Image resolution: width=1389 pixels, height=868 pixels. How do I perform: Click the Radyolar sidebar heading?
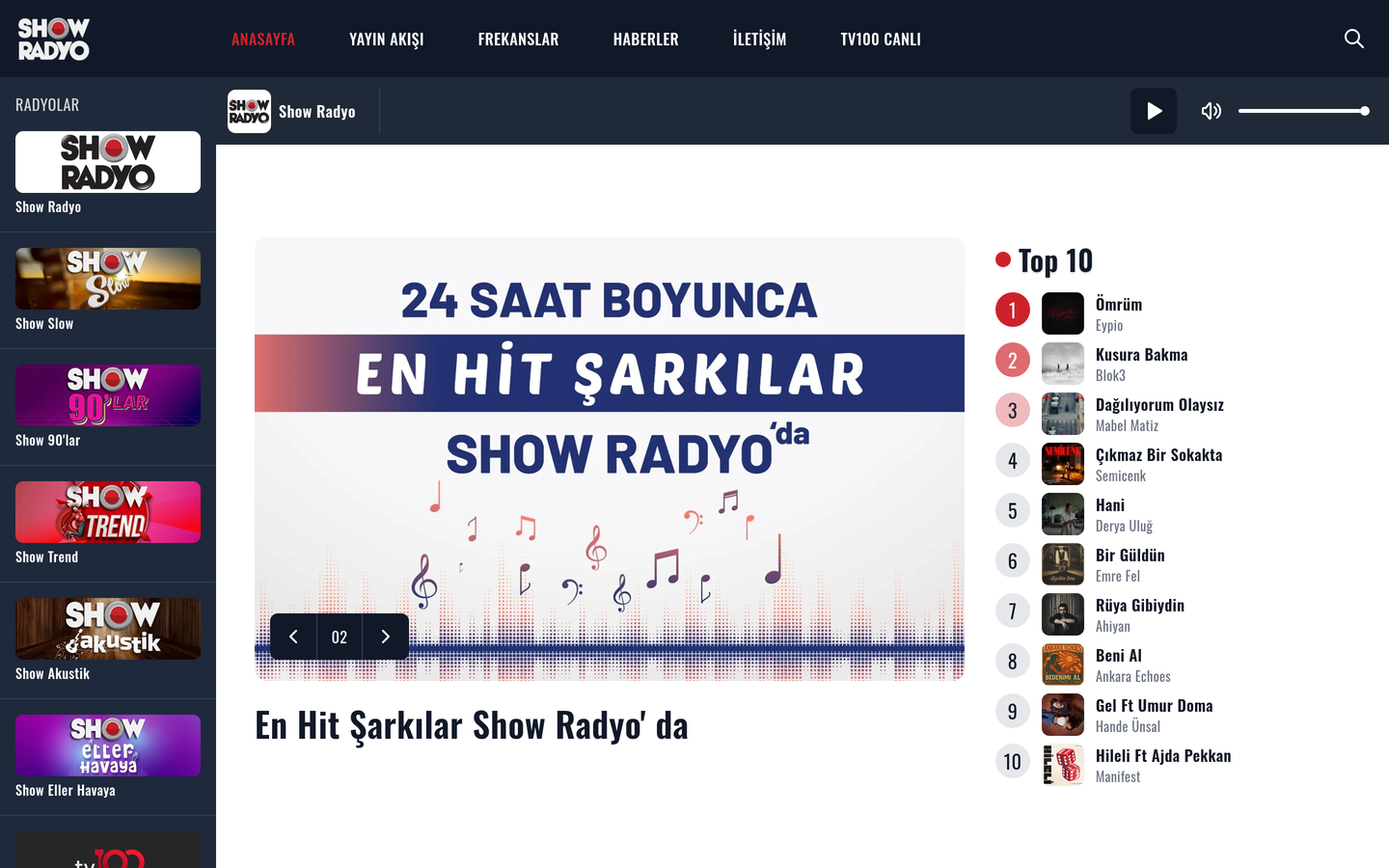(47, 104)
